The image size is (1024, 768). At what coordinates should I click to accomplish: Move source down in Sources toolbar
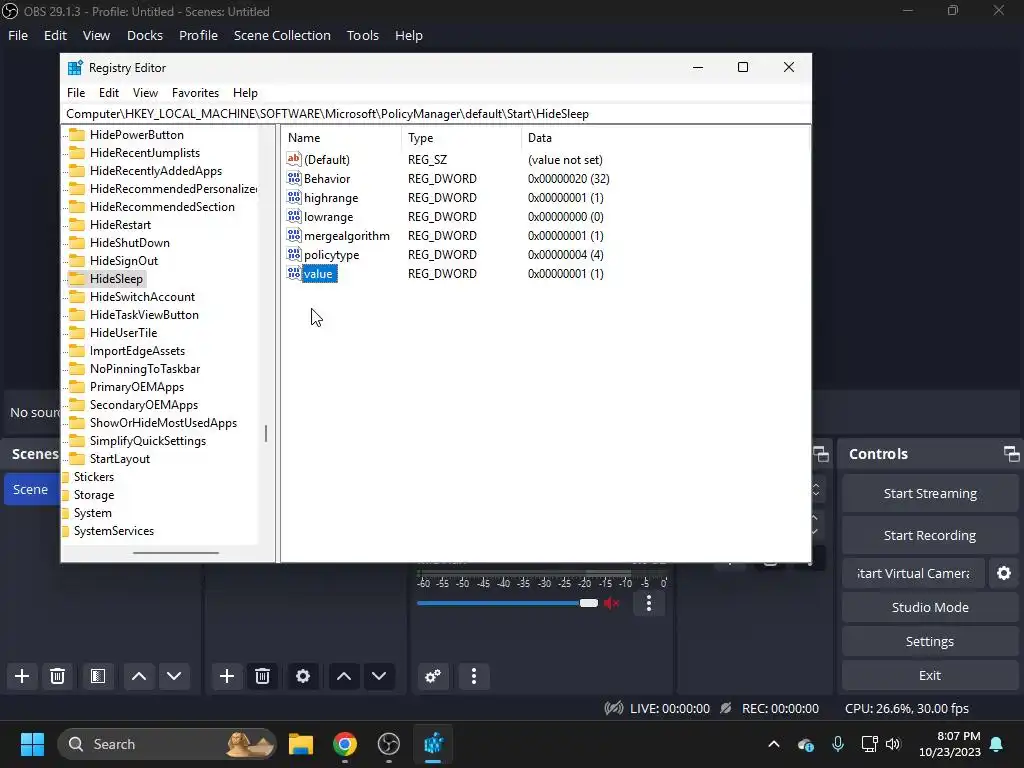[379, 676]
